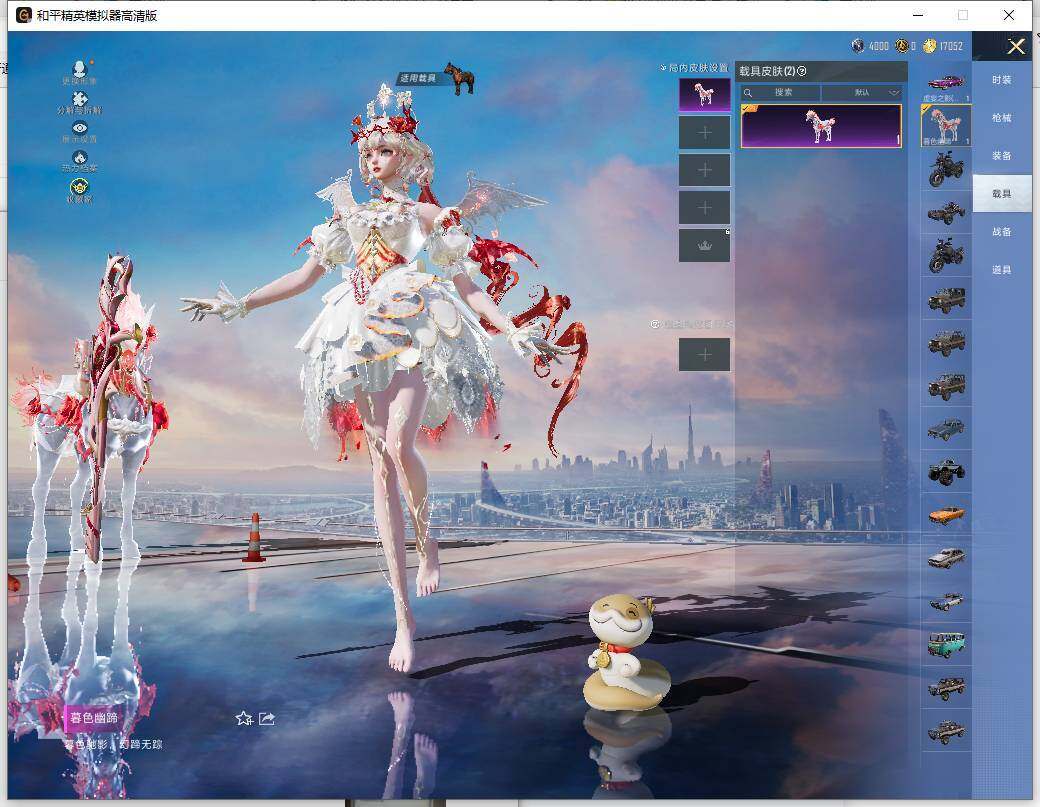Click the star favorite icon
The height and width of the screenshot is (807, 1040).
point(244,719)
